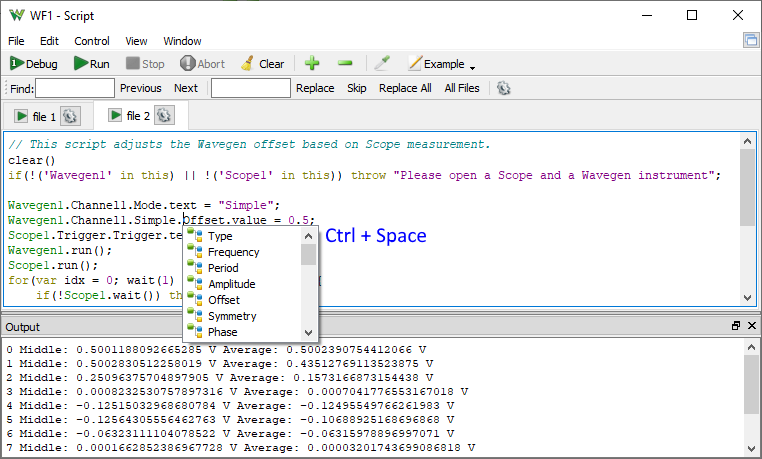Open the Example dropdown menu
Image resolution: width=762 pixels, height=459 pixels.
[x=441, y=64]
